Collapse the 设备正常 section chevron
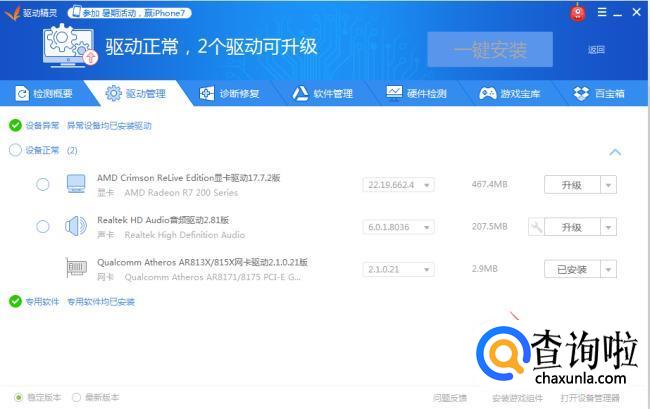This screenshot has height=409, width=650. [x=615, y=152]
